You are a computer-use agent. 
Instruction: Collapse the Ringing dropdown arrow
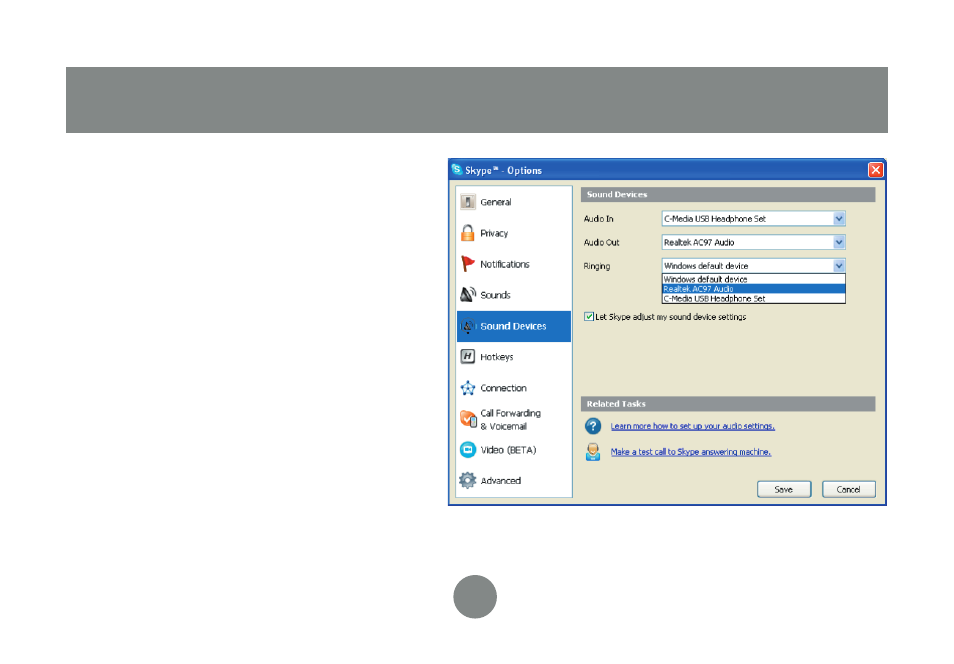[x=839, y=265]
